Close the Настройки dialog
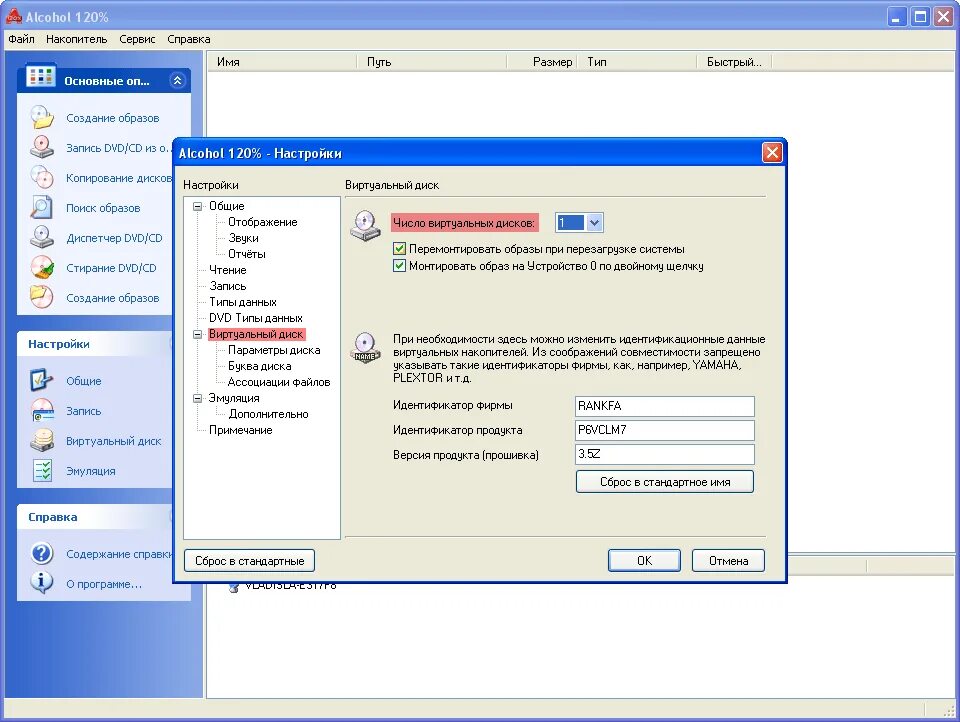 coord(771,152)
